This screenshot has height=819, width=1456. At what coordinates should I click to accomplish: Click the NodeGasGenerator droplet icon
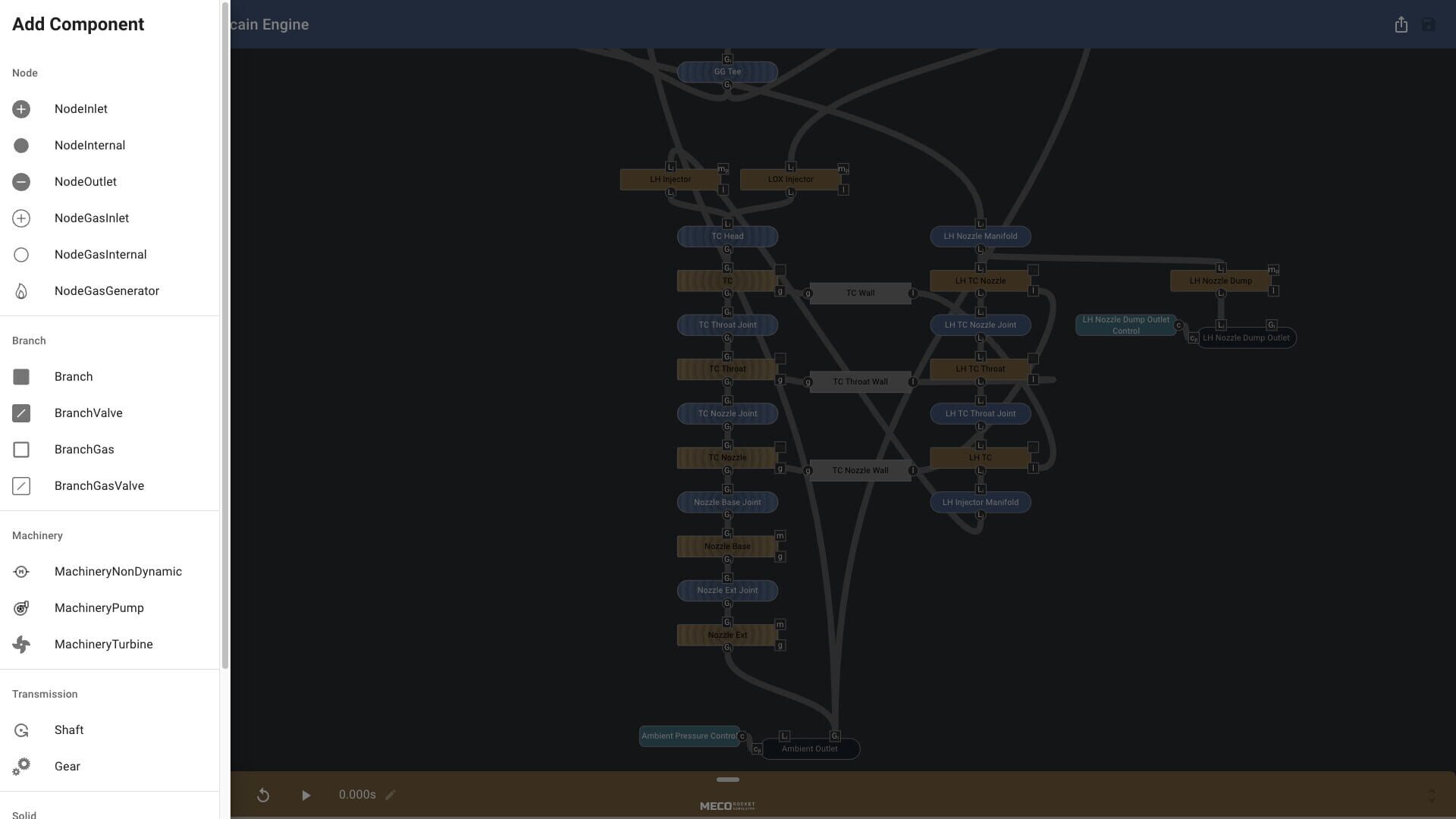(x=21, y=290)
